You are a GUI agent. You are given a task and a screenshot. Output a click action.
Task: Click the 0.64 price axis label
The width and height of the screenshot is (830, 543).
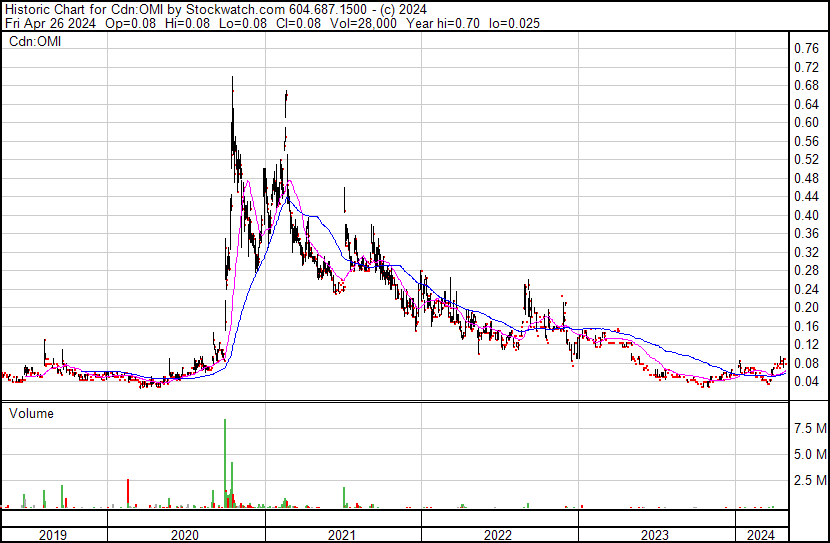(x=806, y=104)
